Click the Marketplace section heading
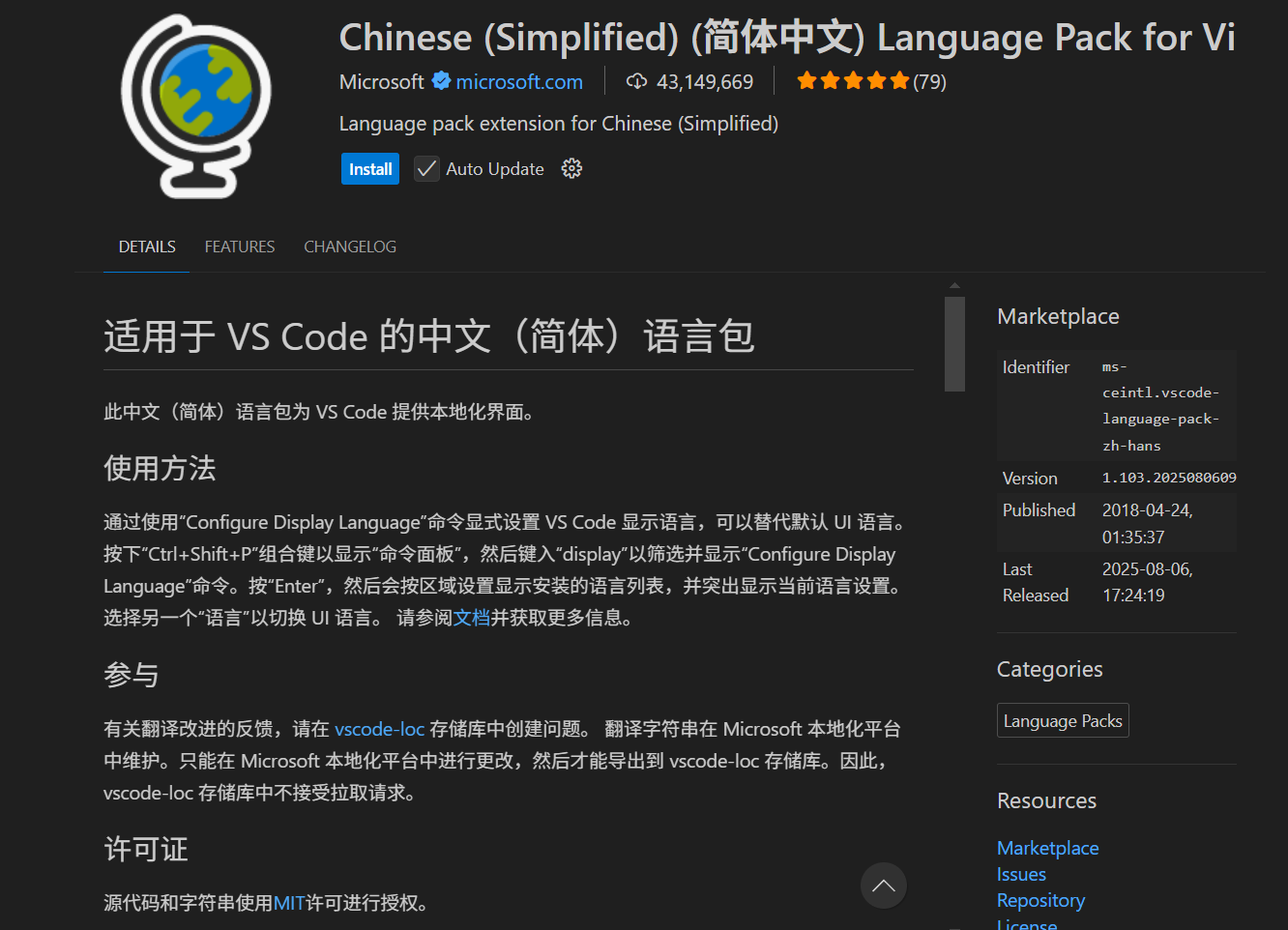The height and width of the screenshot is (930, 1288). point(1058,316)
